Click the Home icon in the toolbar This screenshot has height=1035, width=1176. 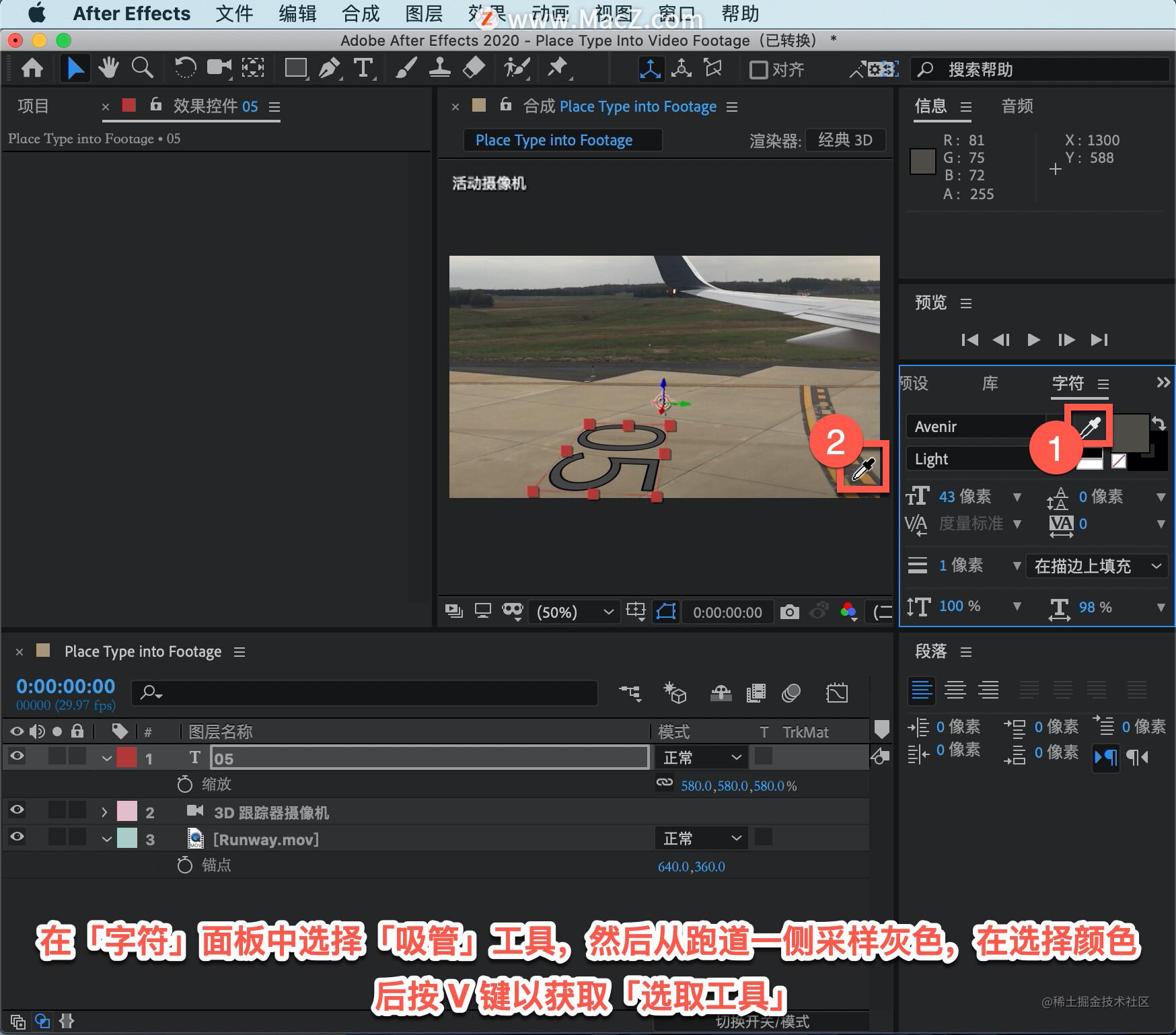pos(32,68)
